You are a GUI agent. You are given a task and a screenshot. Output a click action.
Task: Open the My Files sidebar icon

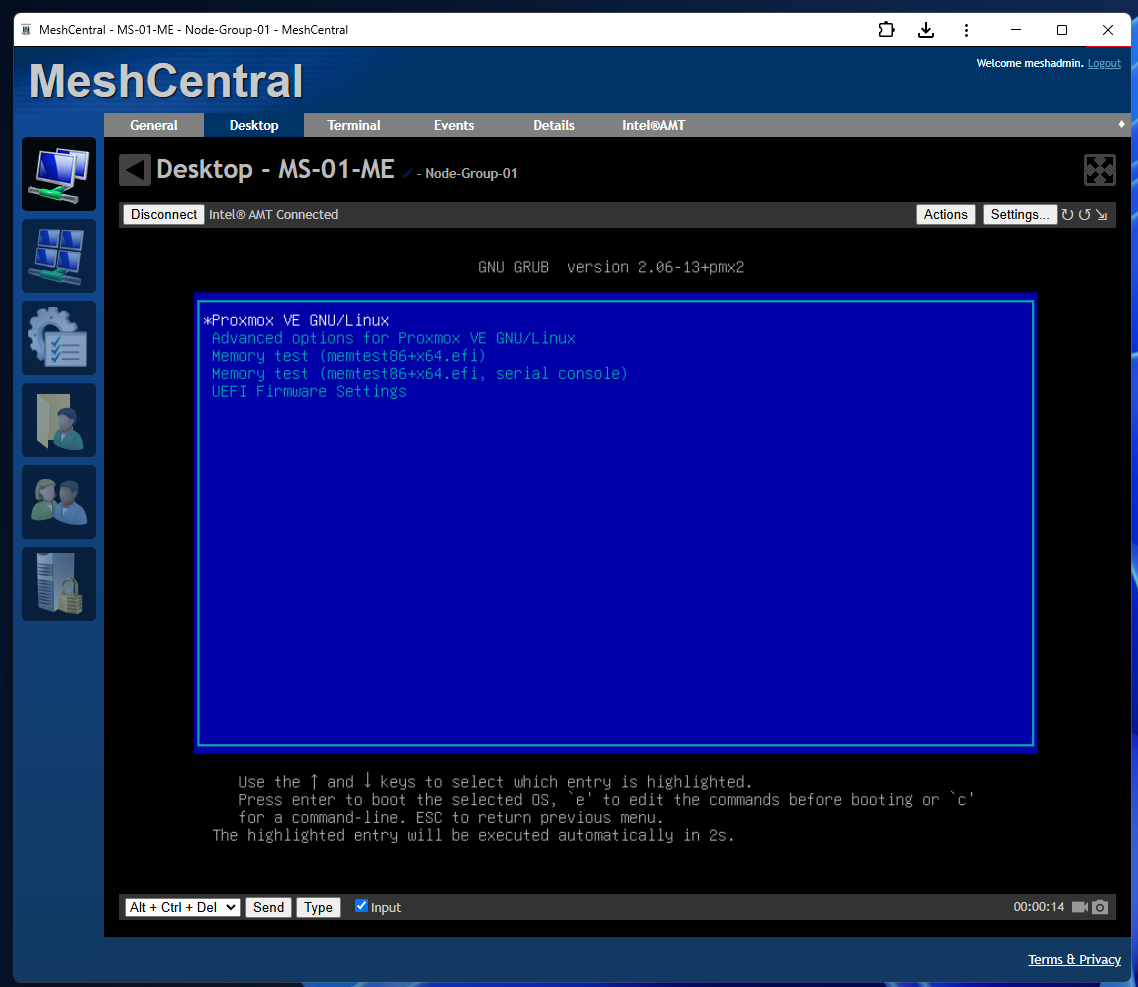pos(58,420)
